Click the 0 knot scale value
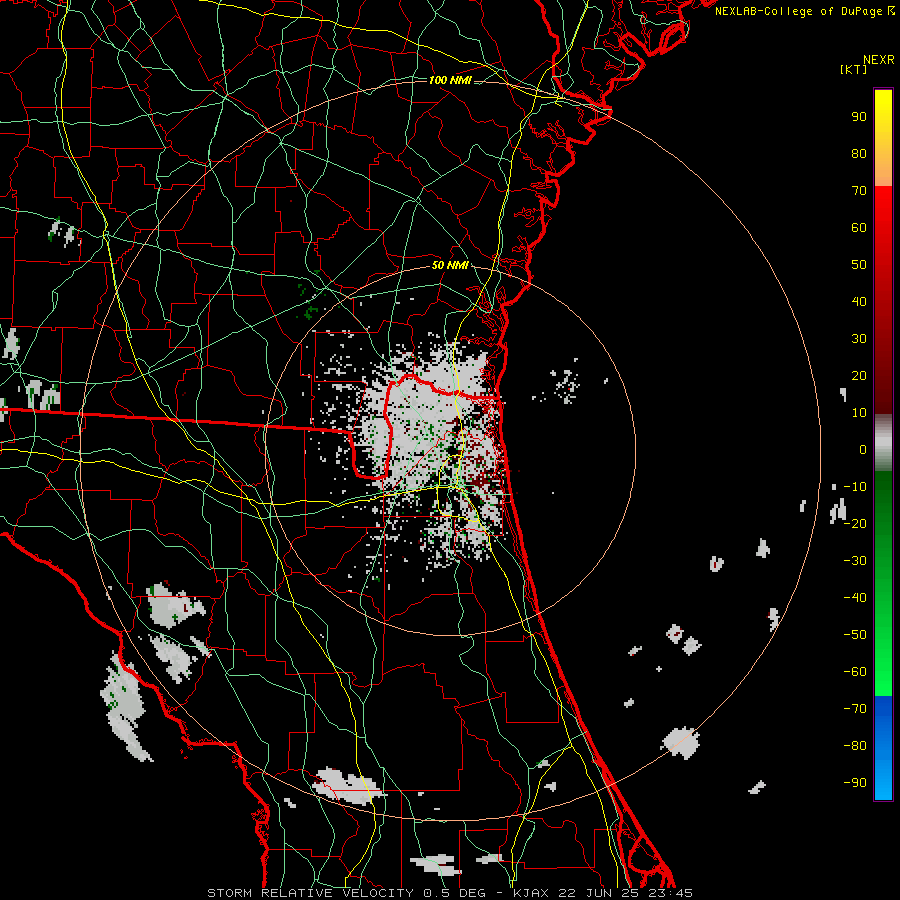Screen dimensions: 900x900 pos(863,449)
